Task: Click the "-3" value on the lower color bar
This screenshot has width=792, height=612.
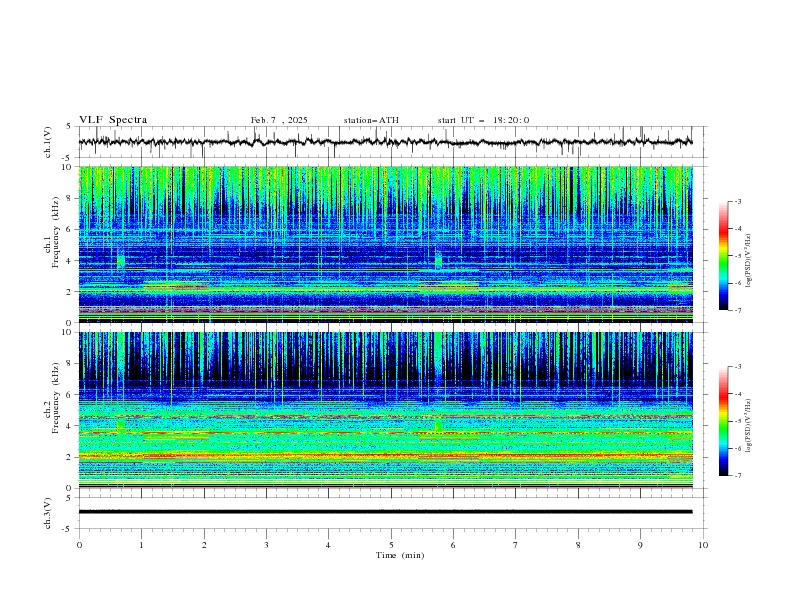Action: click(x=738, y=367)
